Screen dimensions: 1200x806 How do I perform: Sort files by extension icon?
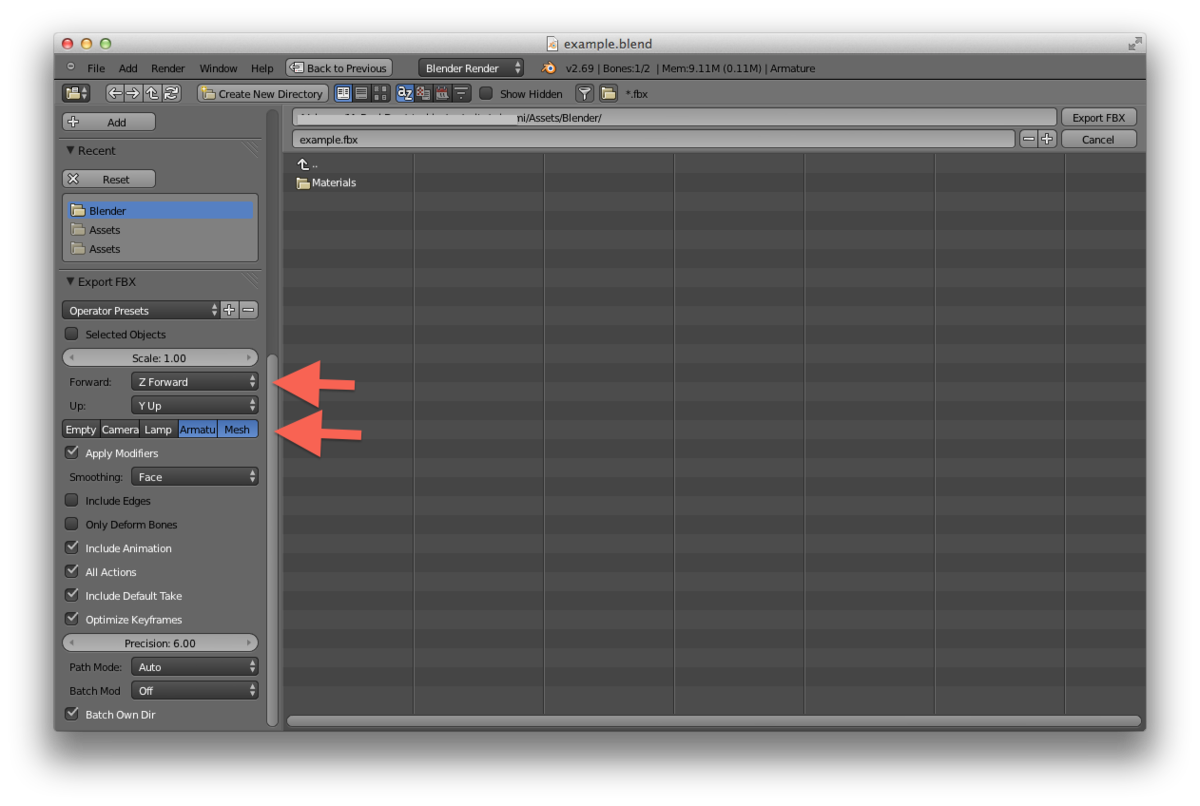(x=424, y=93)
